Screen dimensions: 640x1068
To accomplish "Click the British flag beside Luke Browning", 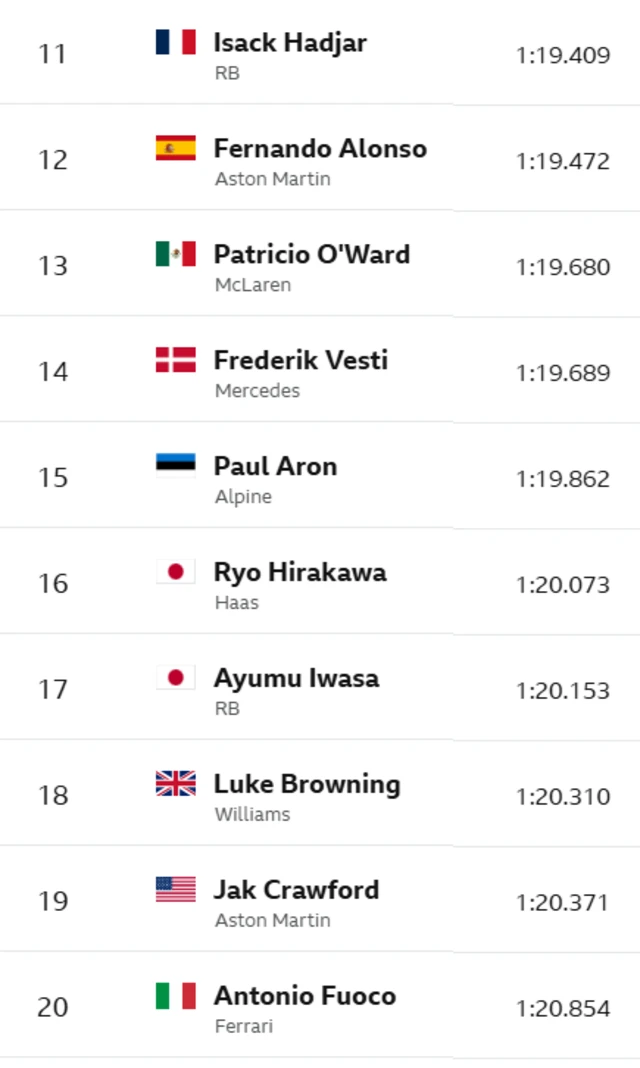I will click(175, 784).
